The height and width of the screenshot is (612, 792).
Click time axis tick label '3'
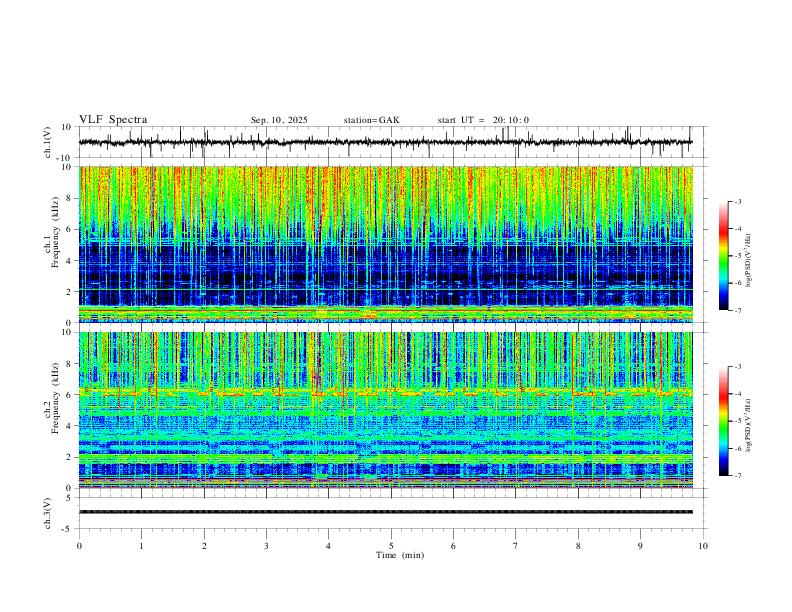[x=266, y=546]
